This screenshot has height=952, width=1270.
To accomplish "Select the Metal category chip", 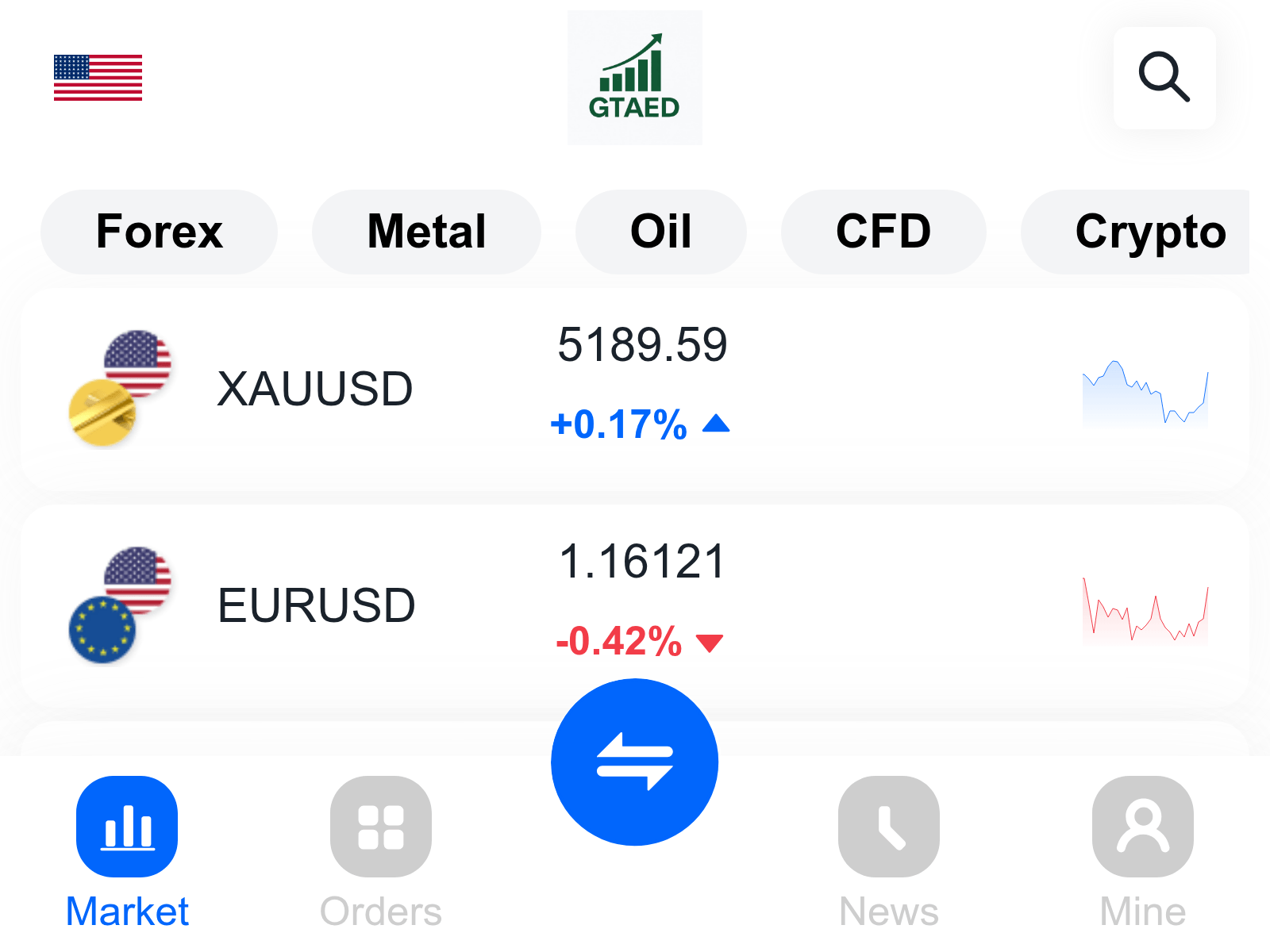I will pos(426,232).
